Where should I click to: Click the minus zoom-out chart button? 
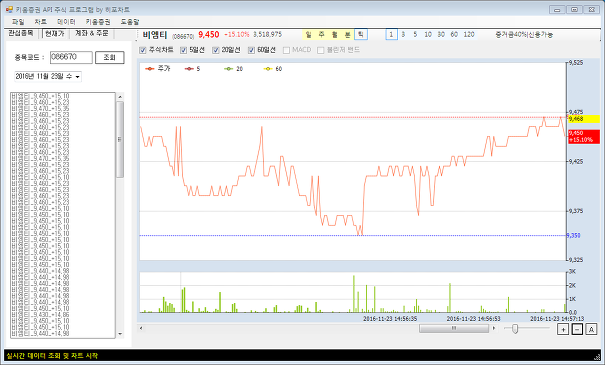(x=577, y=330)
